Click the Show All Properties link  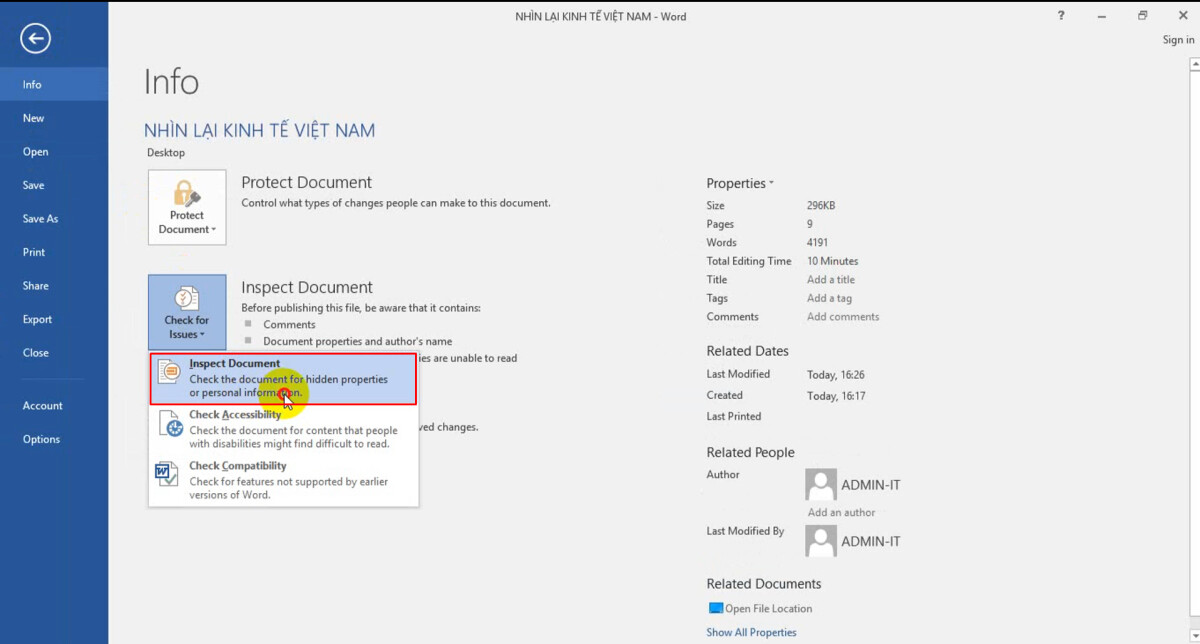[751, 632]
